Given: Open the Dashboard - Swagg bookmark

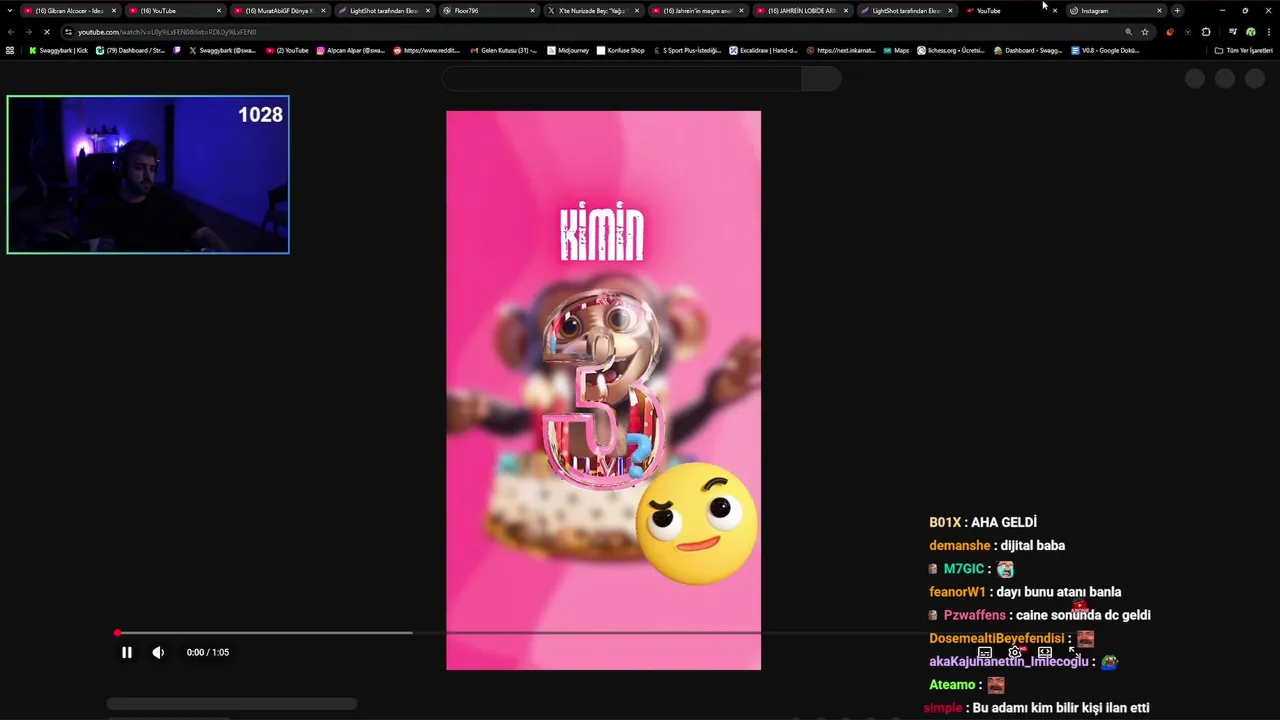Looking at the screenshot, I should [x=1028, y=50].
